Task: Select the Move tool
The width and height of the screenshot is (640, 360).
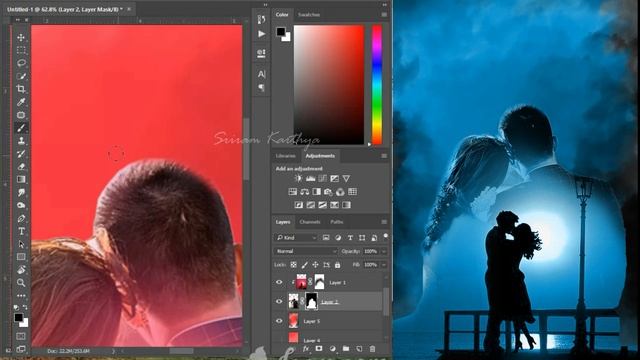Action: 21,38
